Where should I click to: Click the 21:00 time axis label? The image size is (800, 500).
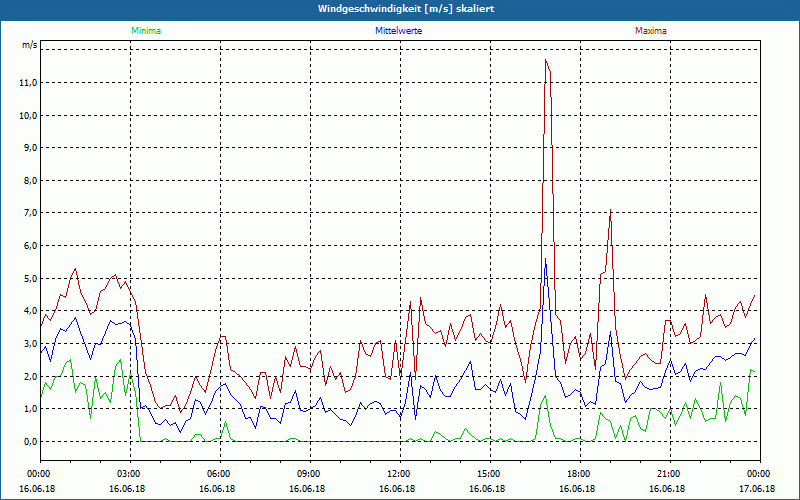pos(670,474)
